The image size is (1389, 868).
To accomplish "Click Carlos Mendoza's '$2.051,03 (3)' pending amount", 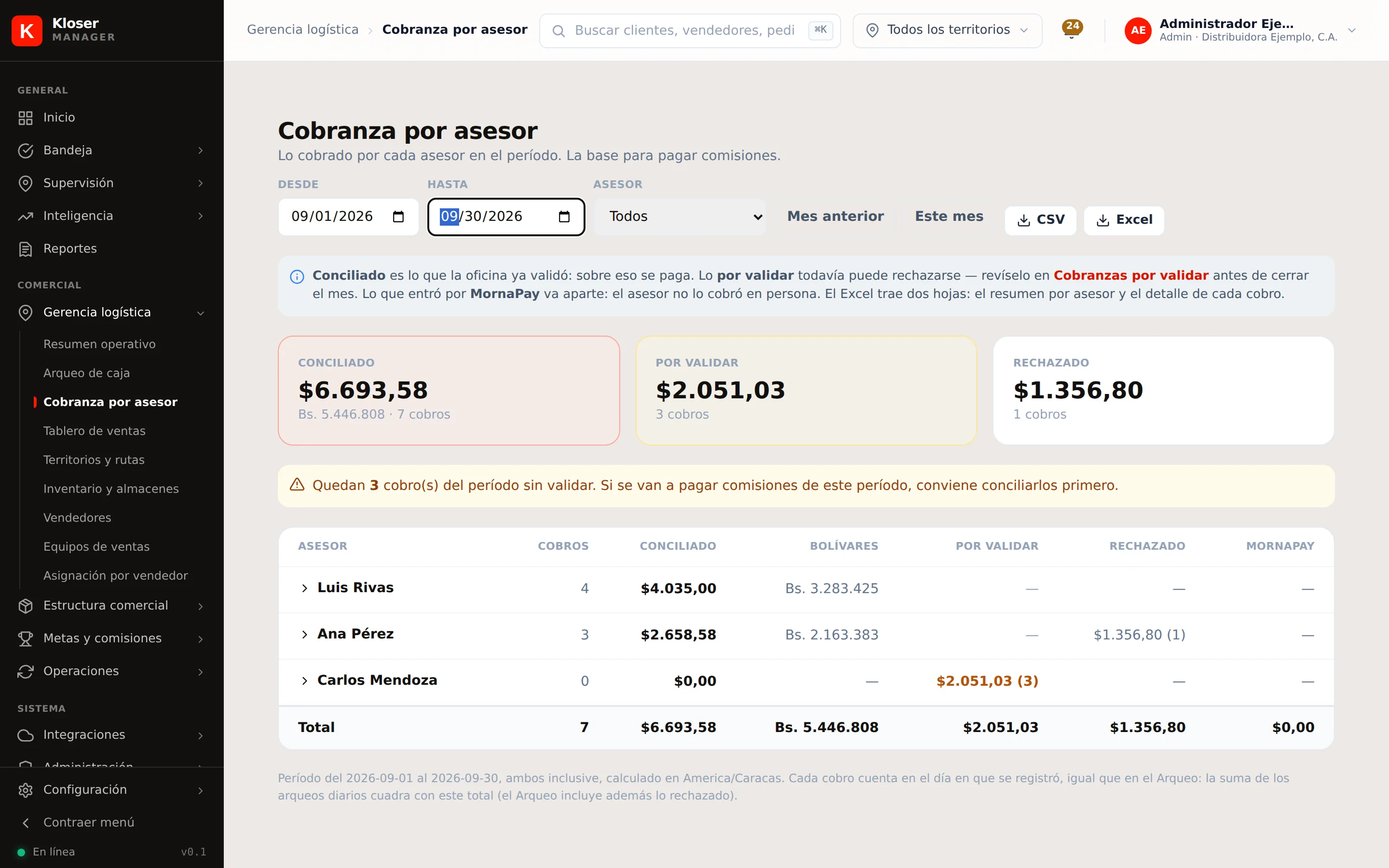I will pyautogui.click(x=987, y=681).
